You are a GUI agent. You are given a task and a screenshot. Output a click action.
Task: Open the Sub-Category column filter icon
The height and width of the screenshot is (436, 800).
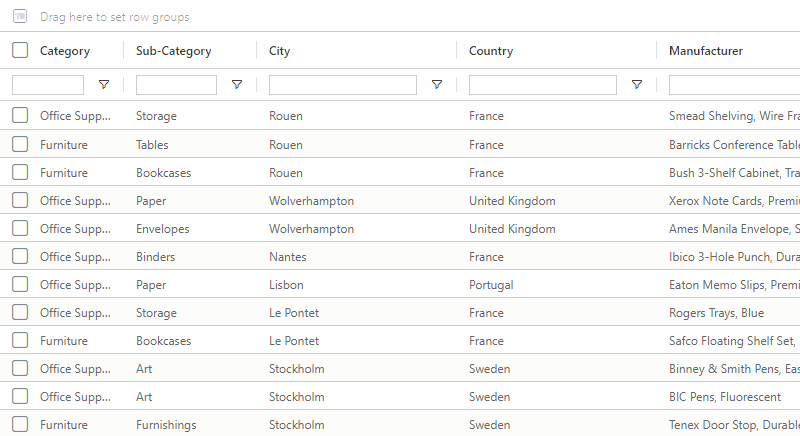pyautogui.click(x=237, y=85)
